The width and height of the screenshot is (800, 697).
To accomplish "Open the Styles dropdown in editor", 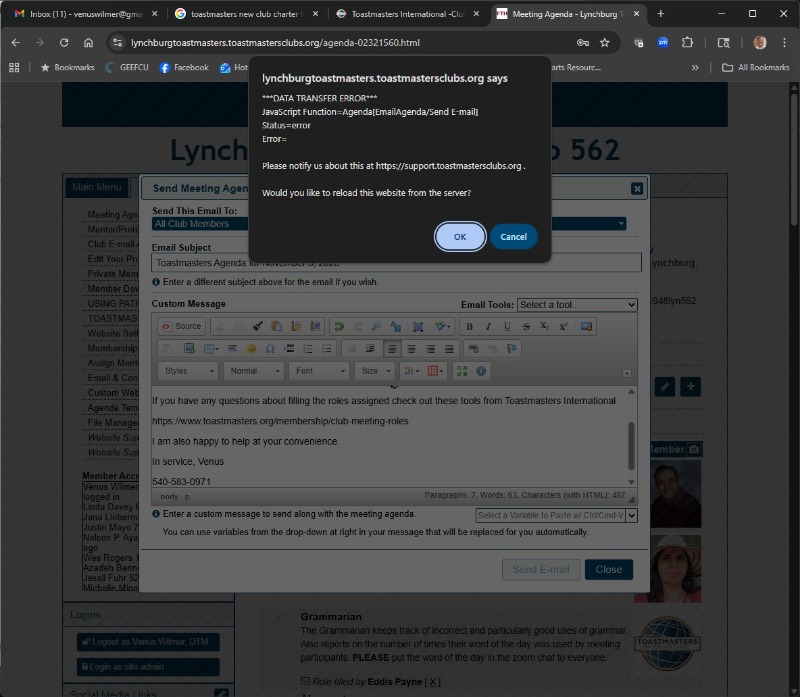I will [187, 371].
